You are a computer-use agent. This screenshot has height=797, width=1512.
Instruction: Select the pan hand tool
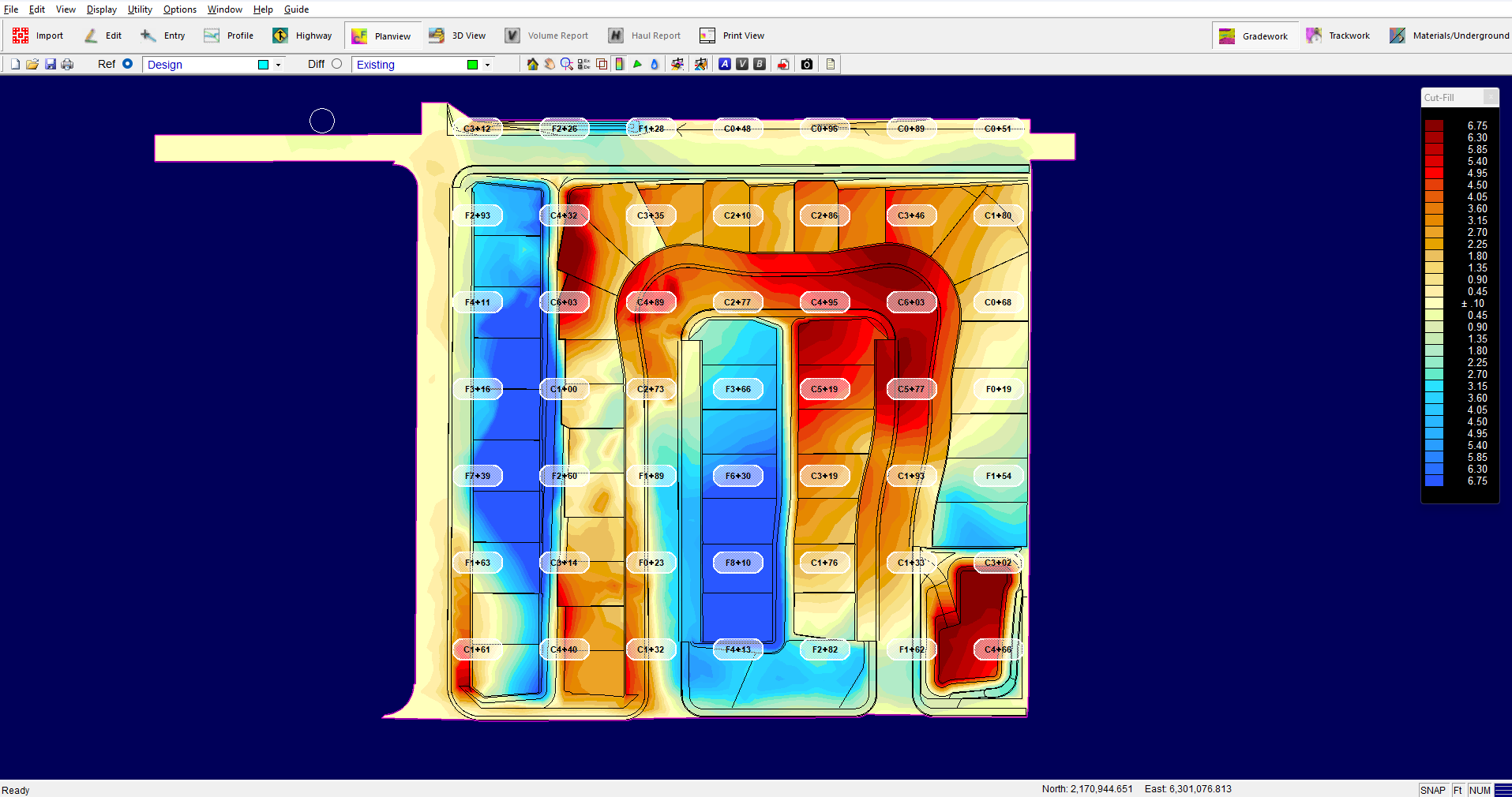coord(550,65)
